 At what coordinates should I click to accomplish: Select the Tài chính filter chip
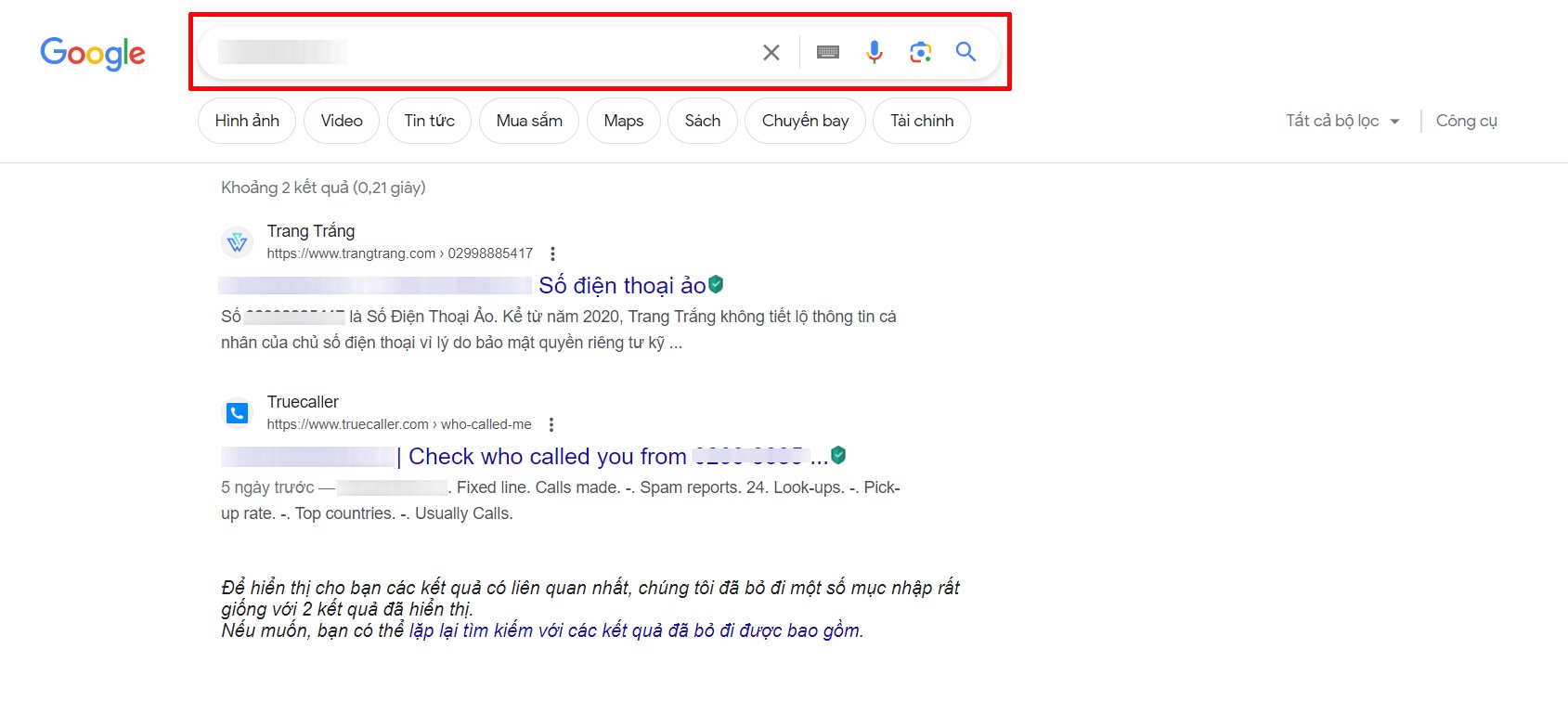922,121
